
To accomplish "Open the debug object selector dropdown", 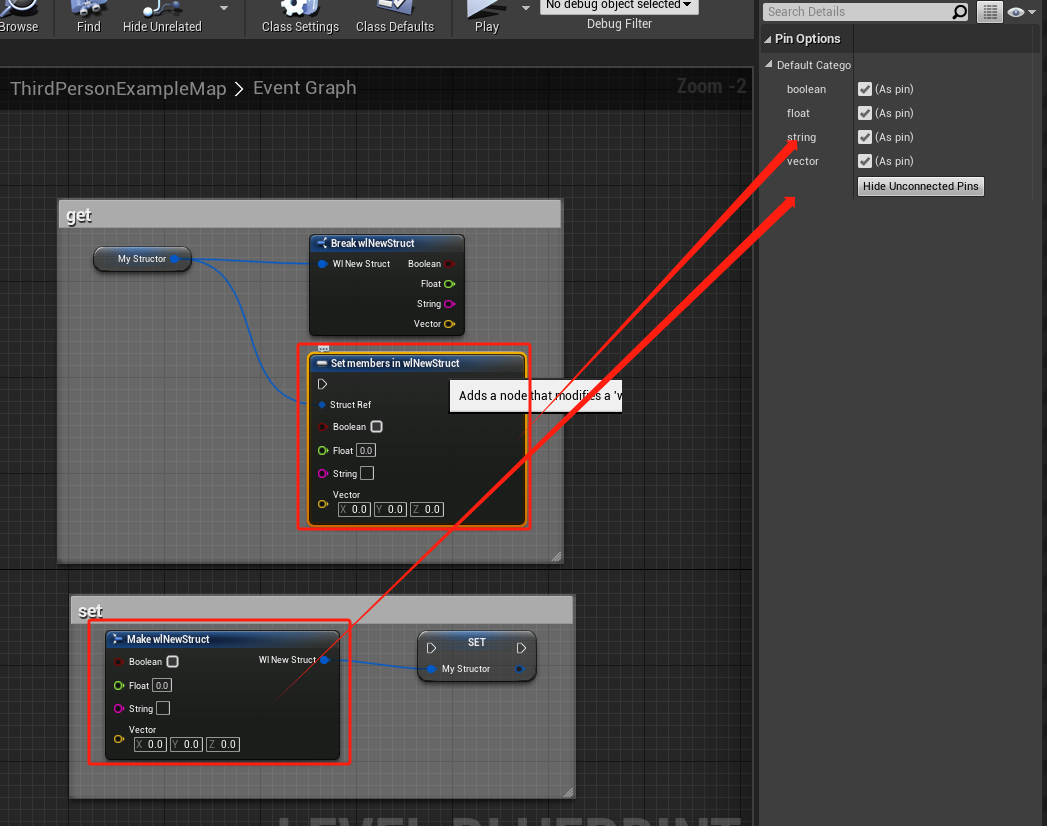I will pos(619,5).
